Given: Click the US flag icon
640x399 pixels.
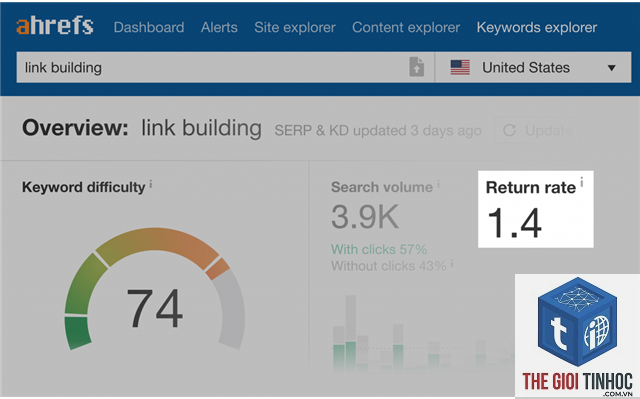Looking at the screenshot, I should pos(460,67).
